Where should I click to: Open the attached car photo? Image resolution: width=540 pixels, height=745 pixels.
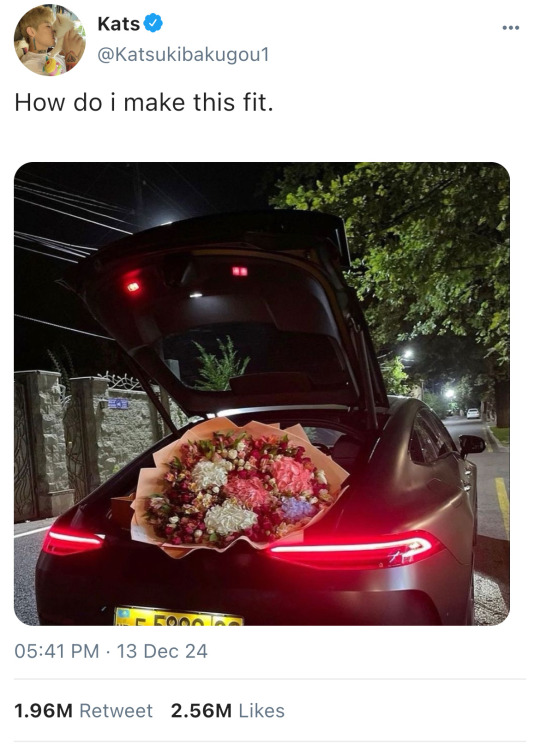[262, 394]
